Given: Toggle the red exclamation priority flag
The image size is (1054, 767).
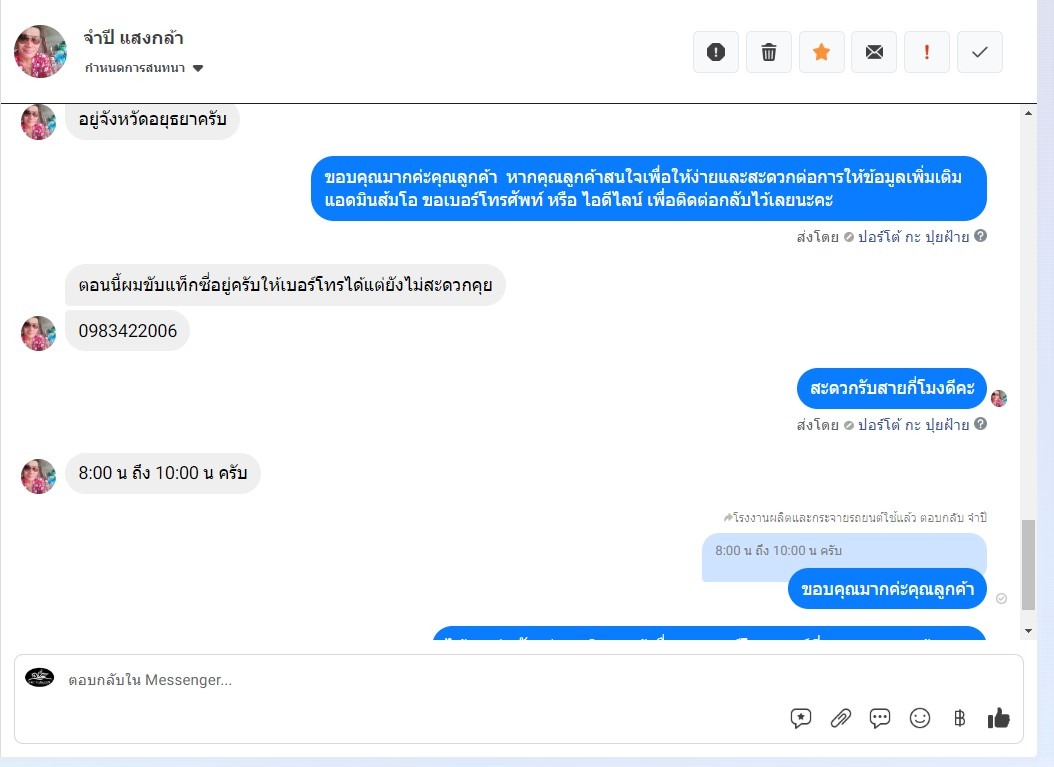Looking at the screenshot, I should click(x=927, y=52).
